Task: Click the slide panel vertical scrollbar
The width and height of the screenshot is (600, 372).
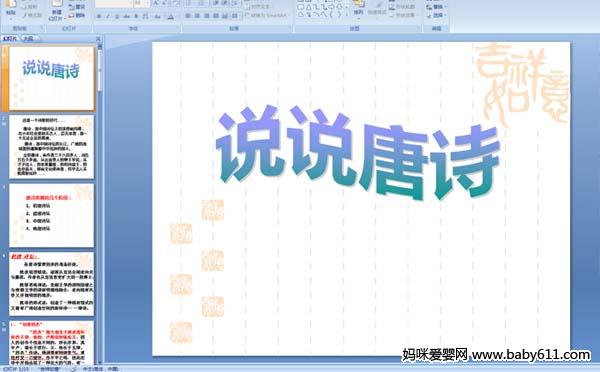Action: [x=100, y=203]
